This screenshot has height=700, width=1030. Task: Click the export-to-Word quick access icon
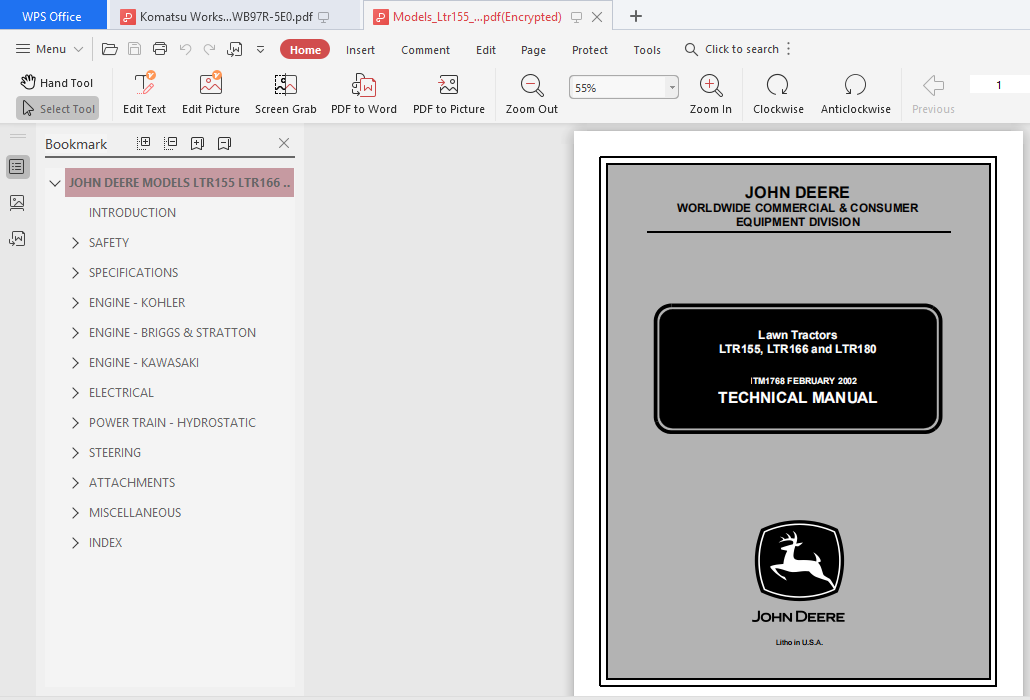coord(235,49)
